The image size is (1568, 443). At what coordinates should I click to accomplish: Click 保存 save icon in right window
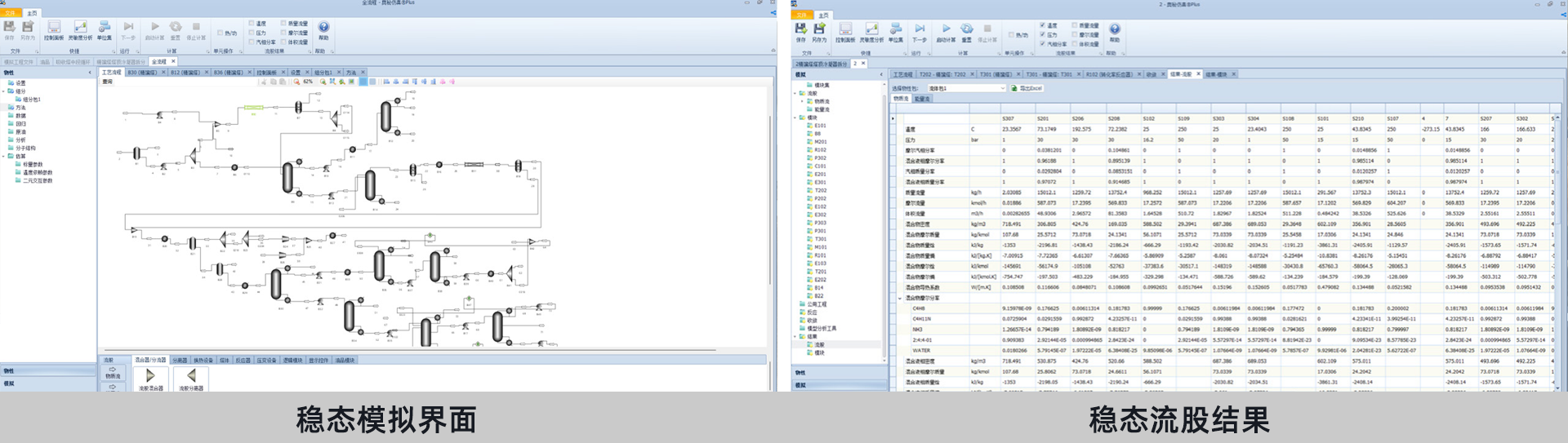click(800, 29)
